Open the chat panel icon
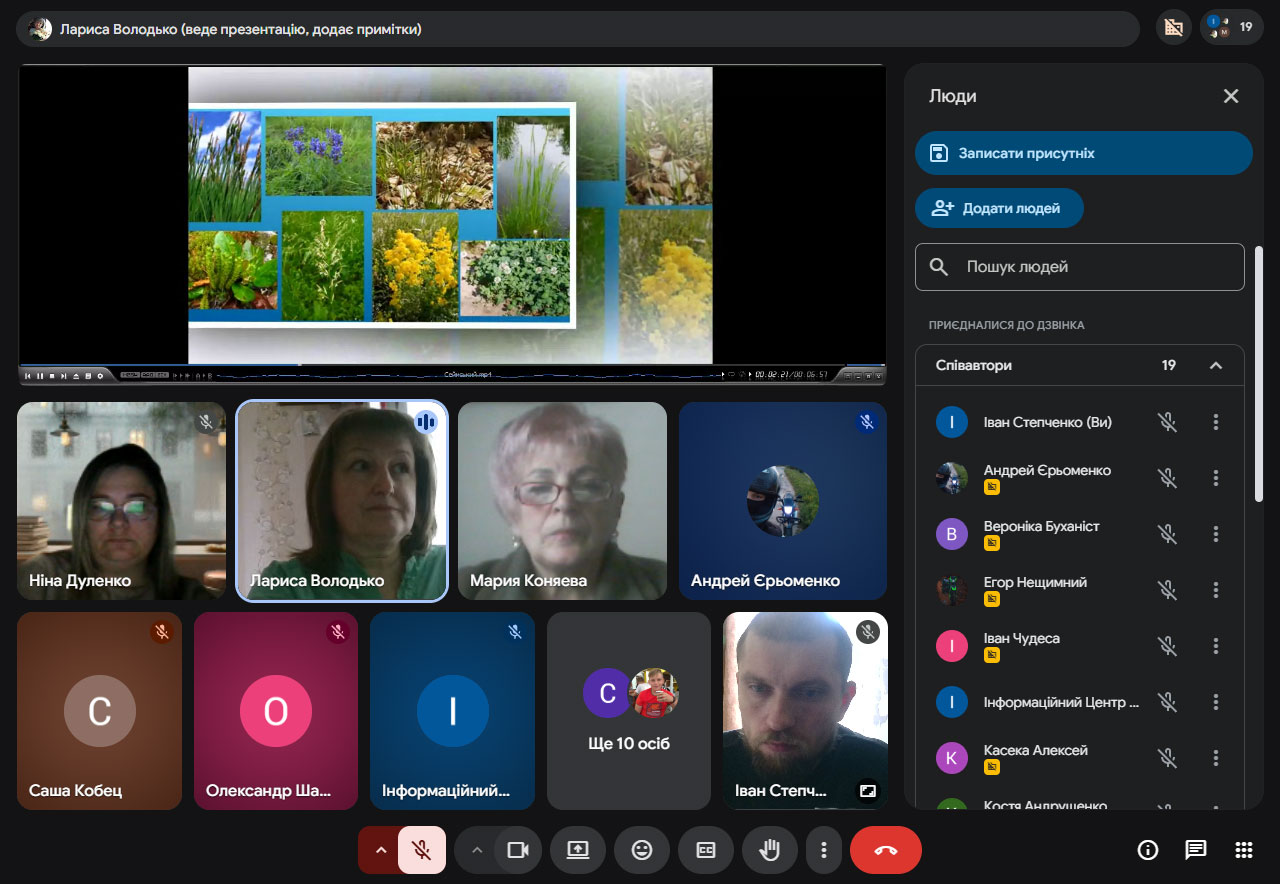The image size is (1280, 884). pos(1196,850)
